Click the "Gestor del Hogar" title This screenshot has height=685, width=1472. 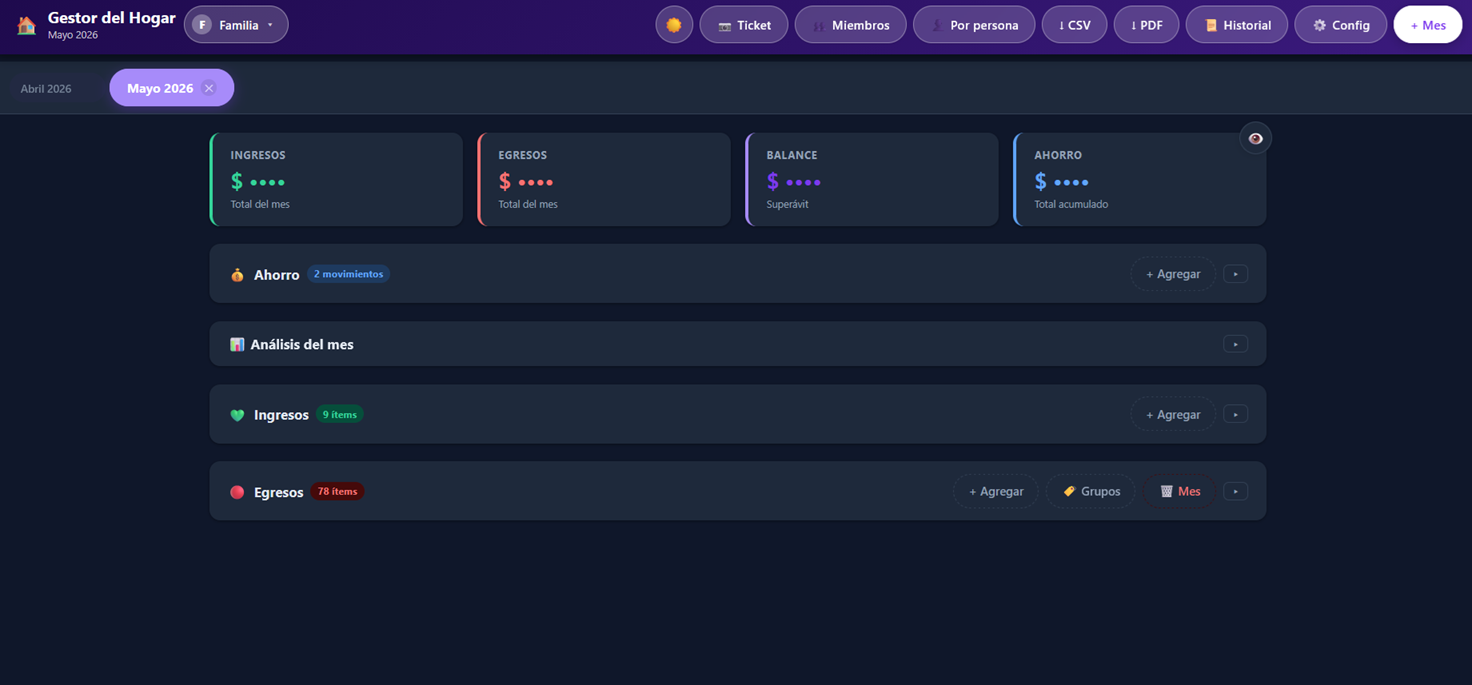click(112, 18)
